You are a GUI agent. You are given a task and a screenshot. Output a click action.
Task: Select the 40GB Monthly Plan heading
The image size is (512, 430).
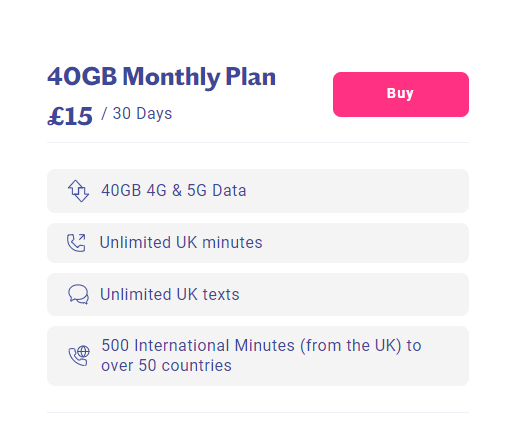[x=162, y=77]
